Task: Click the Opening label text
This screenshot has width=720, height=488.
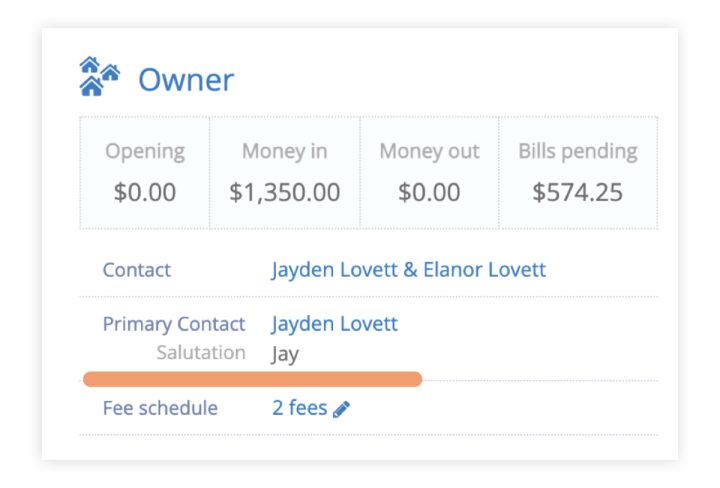Action: pos(145,151)
